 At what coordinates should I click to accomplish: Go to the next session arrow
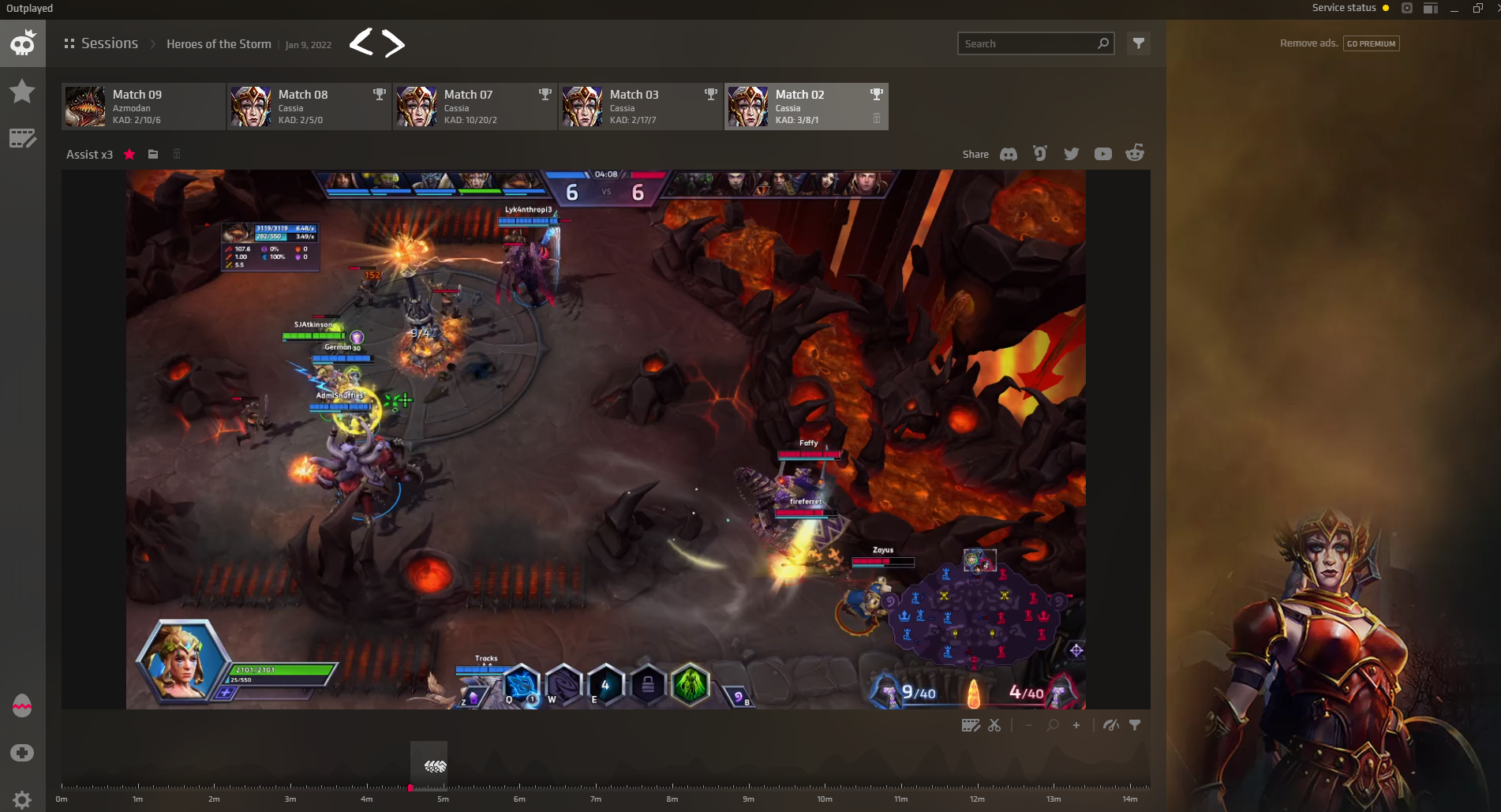click(x=394, y=43)
